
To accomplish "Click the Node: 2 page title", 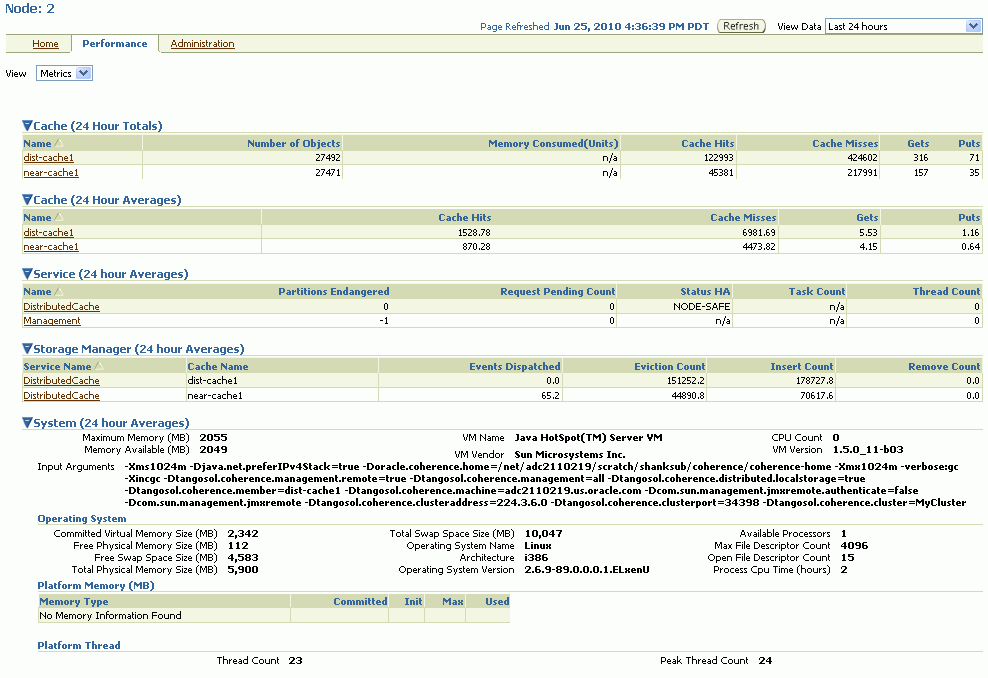I will [x=30, y=9].
